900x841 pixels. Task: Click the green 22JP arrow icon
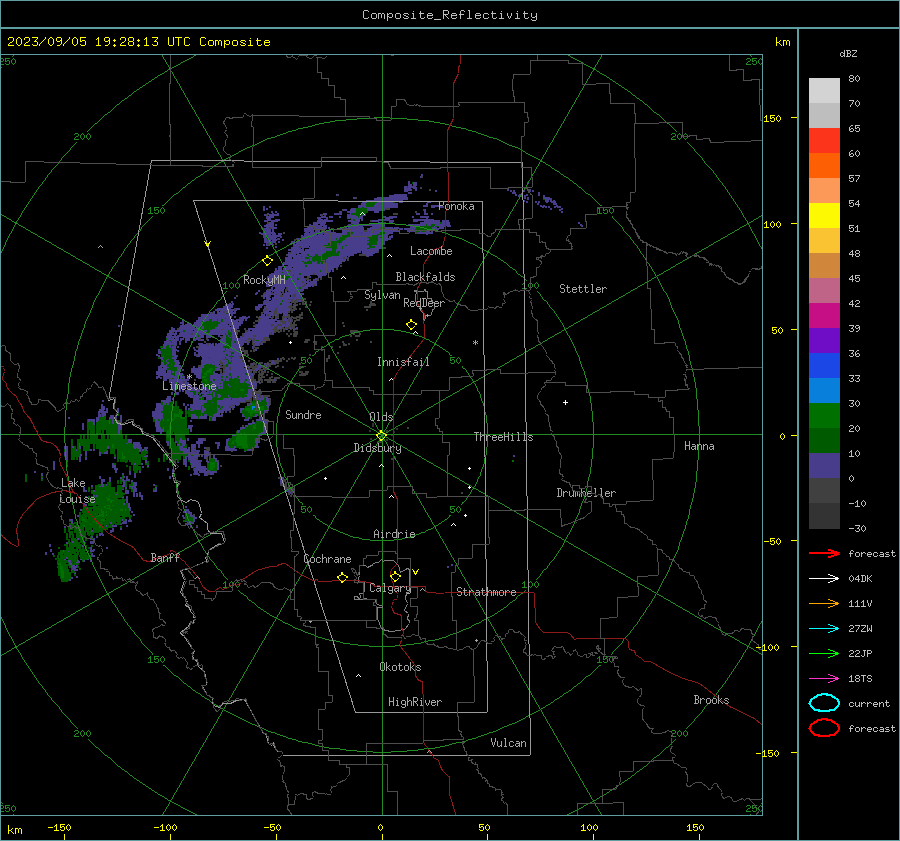point(824,653)
